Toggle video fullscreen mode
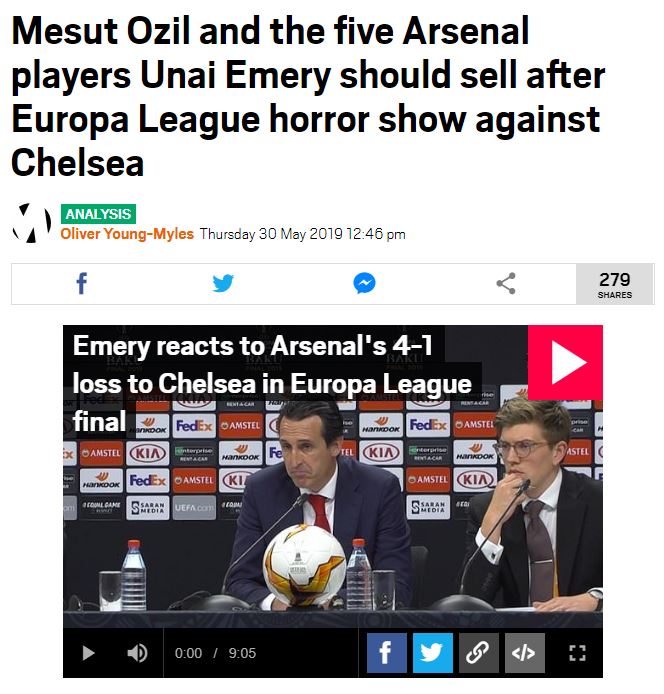Screen dimensions: 664x694 [x=577, y=653]
